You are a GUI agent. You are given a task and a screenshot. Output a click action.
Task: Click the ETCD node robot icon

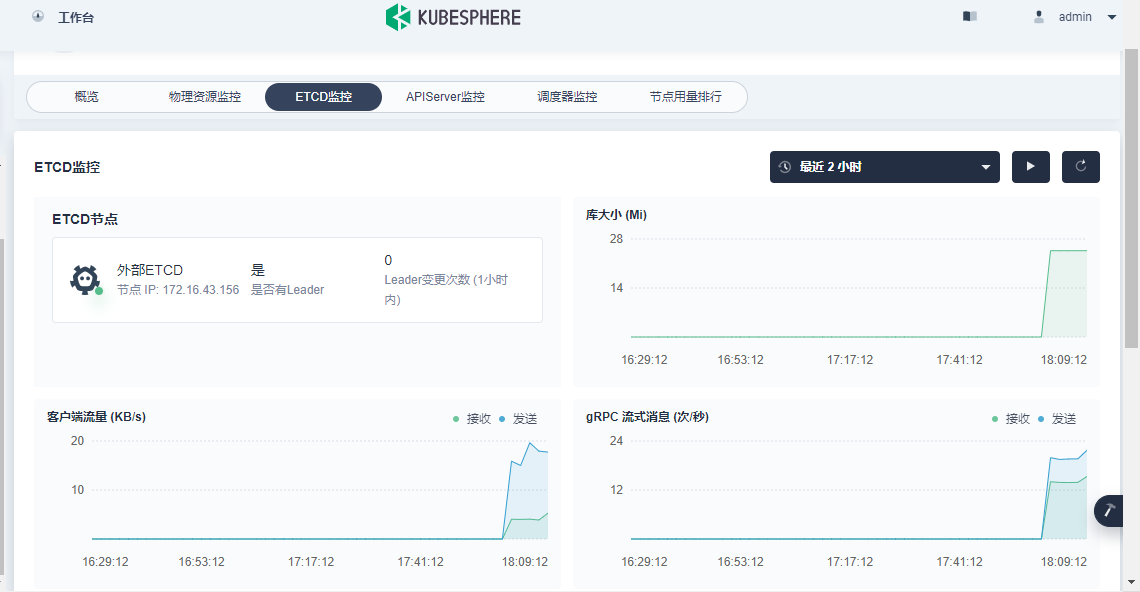click(85, 279)
